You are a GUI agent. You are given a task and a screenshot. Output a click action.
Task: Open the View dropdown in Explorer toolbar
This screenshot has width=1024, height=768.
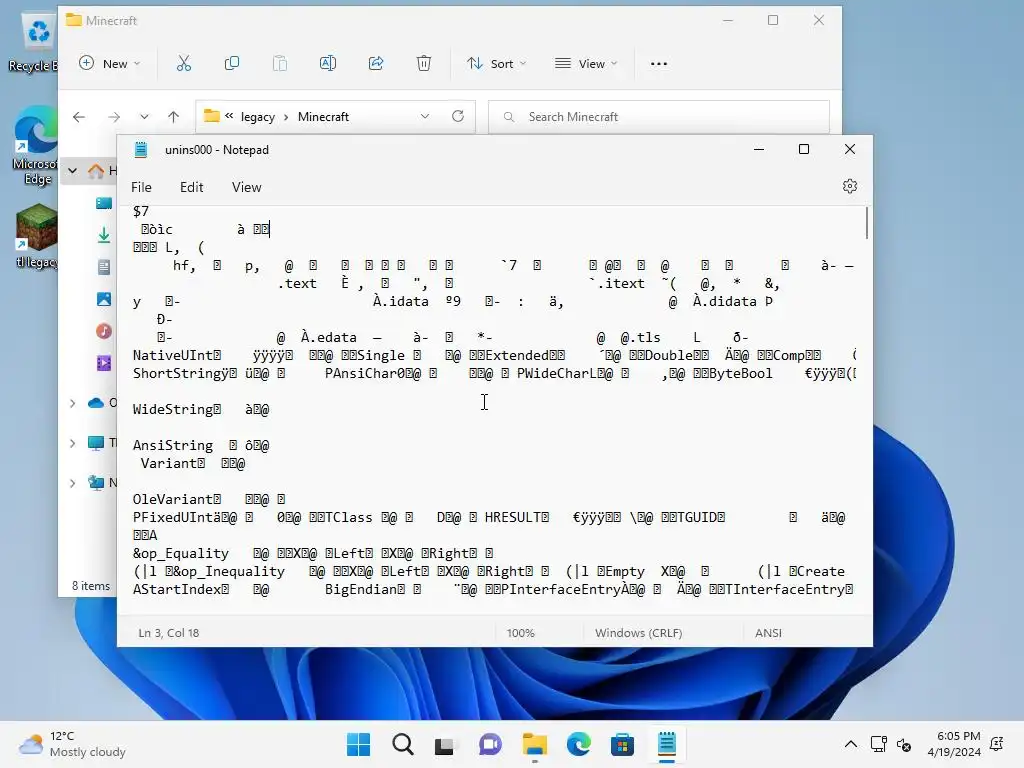point(586,63)
